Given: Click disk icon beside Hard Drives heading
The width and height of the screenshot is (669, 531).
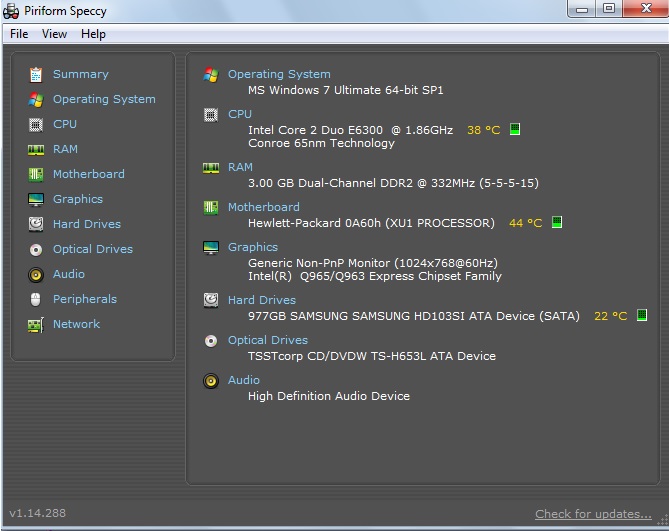Looking at the screenshot, I should coord(211,300).
